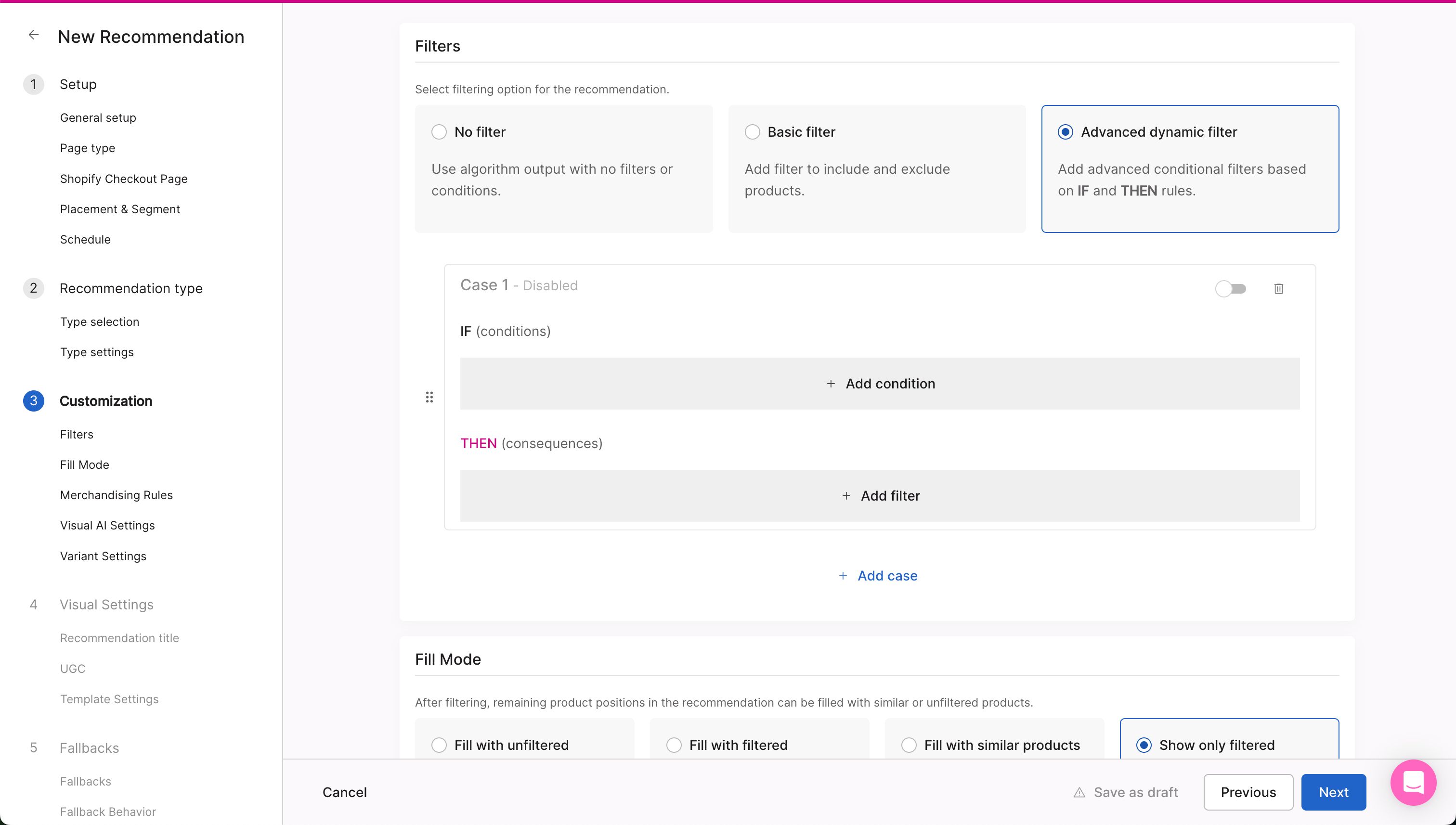This screenshot has width=1456, height=825.
Task: Open Visual AI Settings
Action: pyautogui.click(x=107, y=525)
